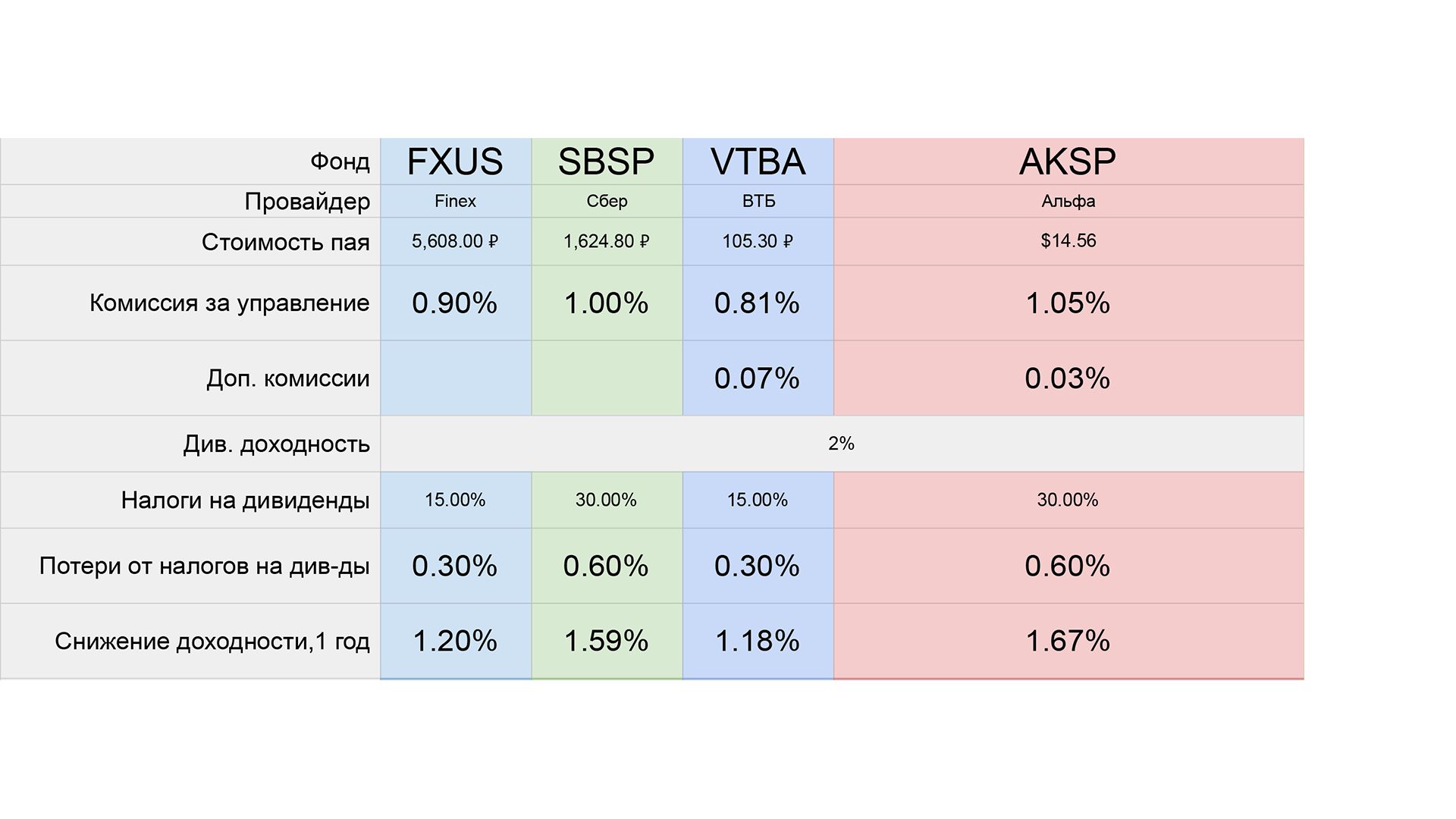Screen dimensions: 1456x819
Task: Select the 105.30 ₽ share price cell
Action: 758,241
